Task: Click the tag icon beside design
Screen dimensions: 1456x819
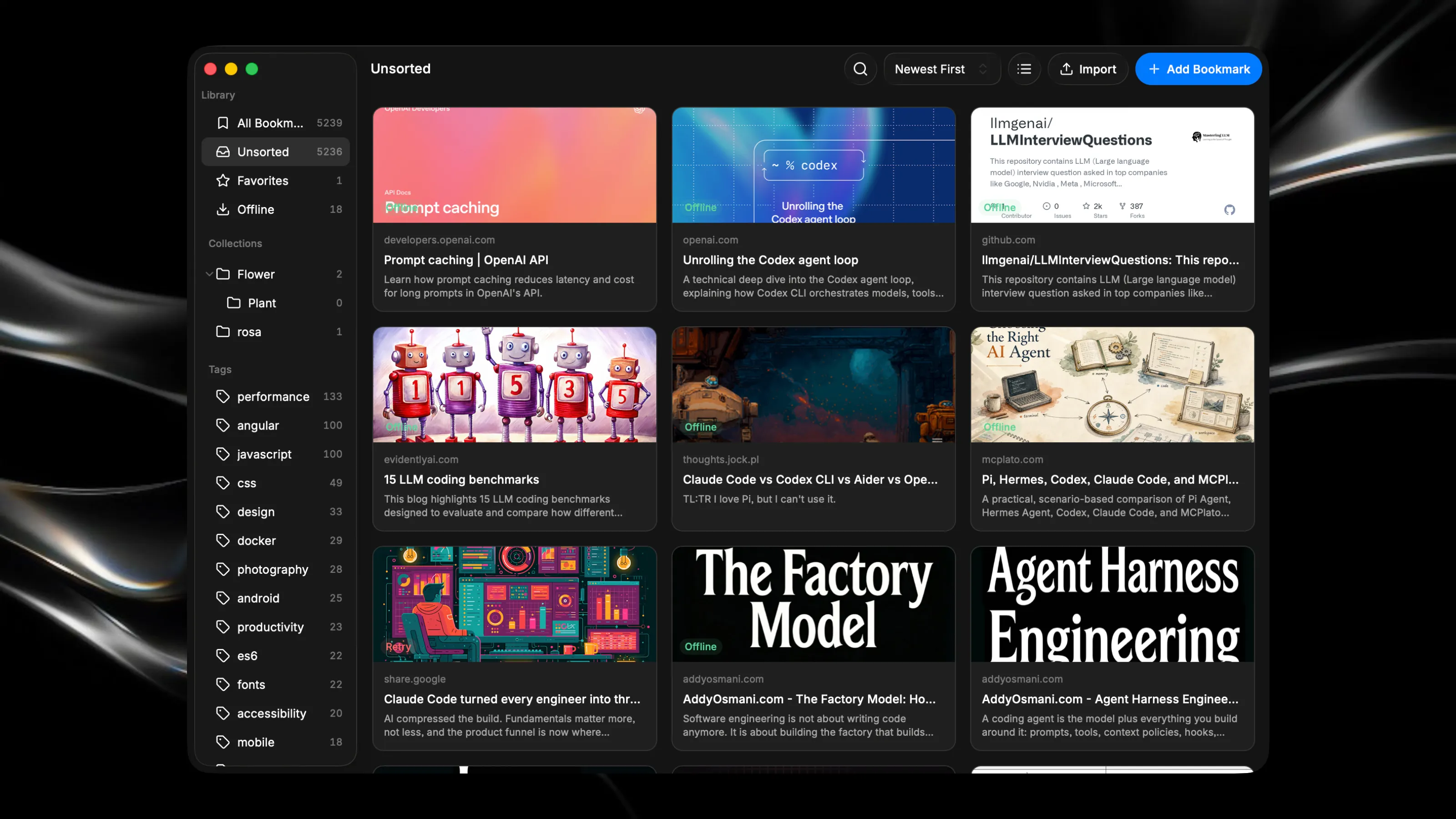Action: coord(222,511)
